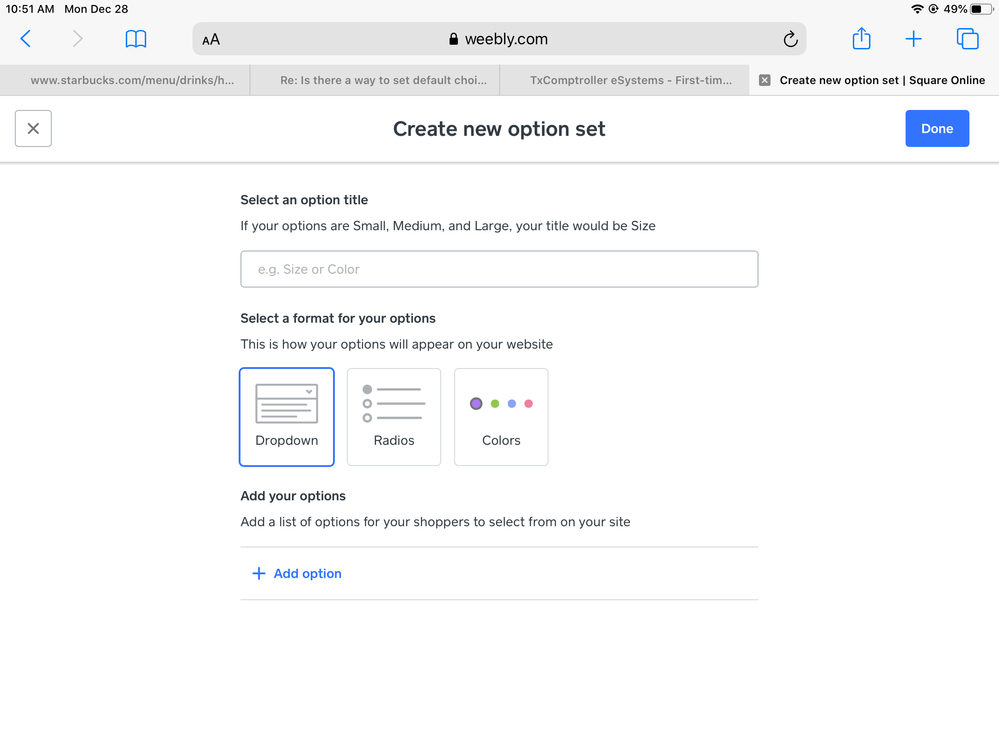Choose the Radios format option

(394, 417)
